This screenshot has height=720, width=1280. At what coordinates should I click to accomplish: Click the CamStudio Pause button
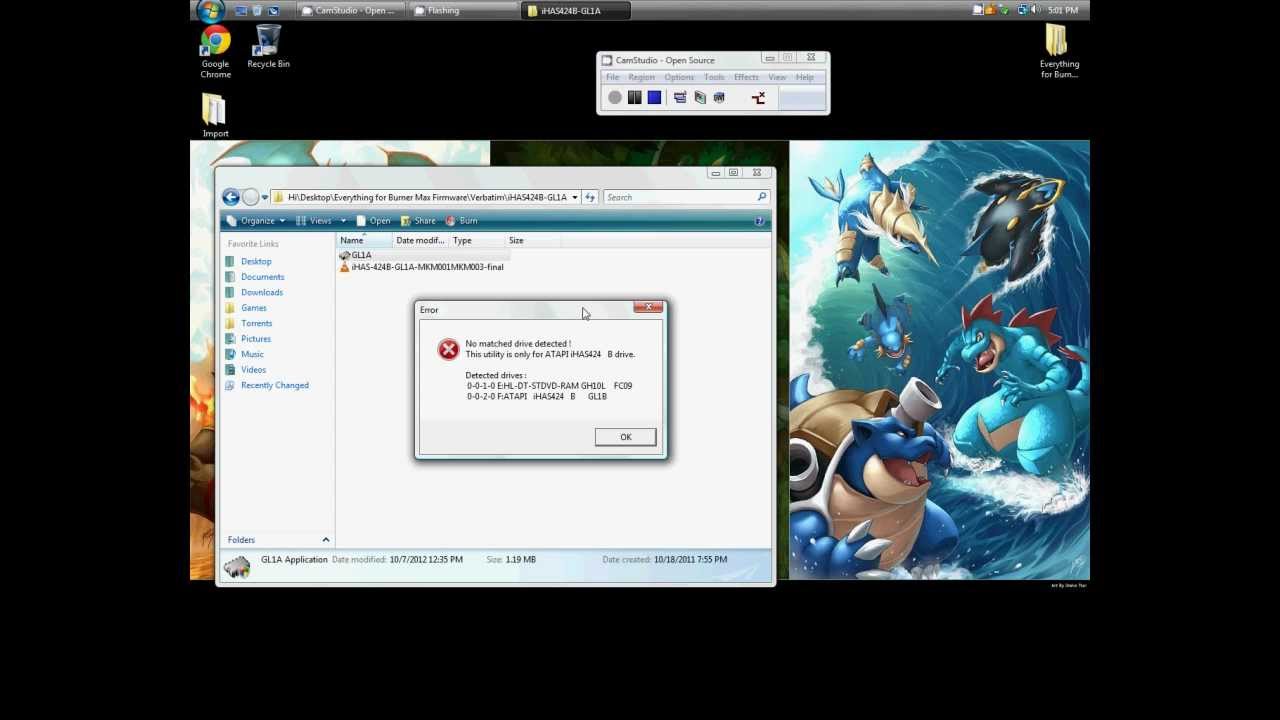tap(634, 97)
